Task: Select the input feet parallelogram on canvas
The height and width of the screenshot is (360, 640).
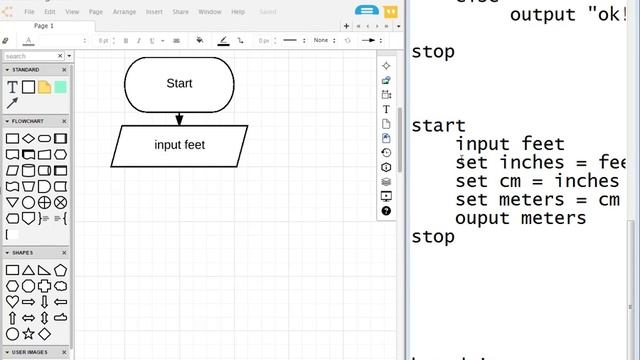Action: click(x=179, y=146)
